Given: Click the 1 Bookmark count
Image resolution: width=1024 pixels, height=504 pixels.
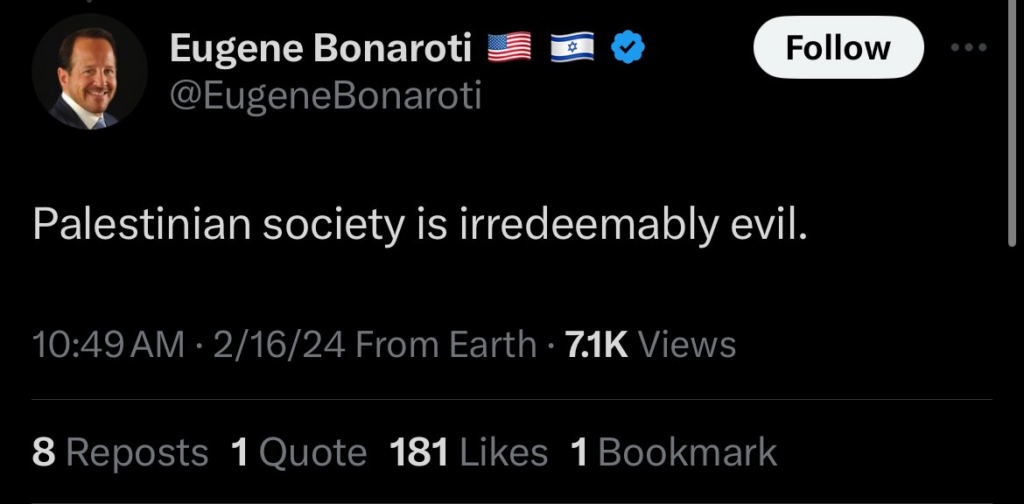Looking at the screenshot, I should [673, 452].
